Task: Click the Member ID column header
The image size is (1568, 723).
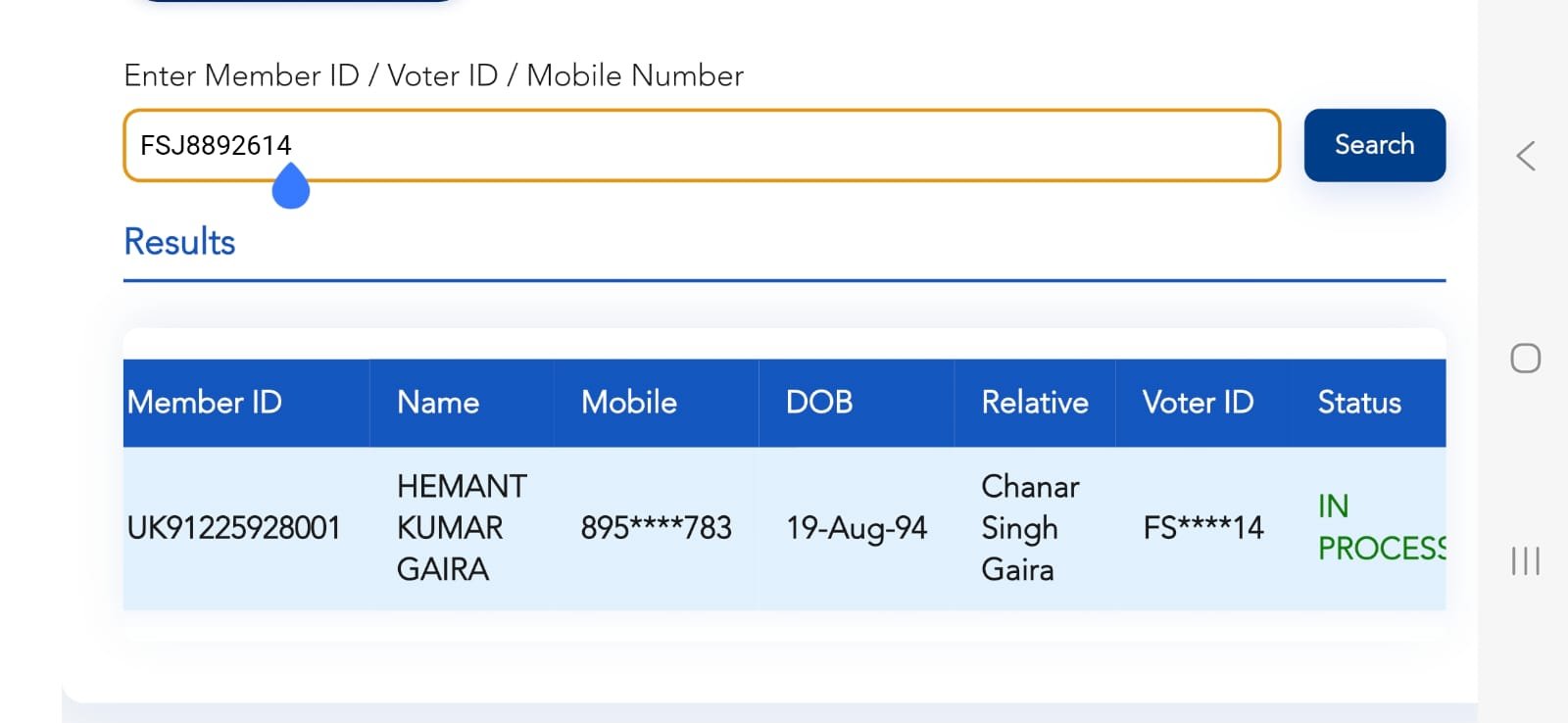Action: 205,403
